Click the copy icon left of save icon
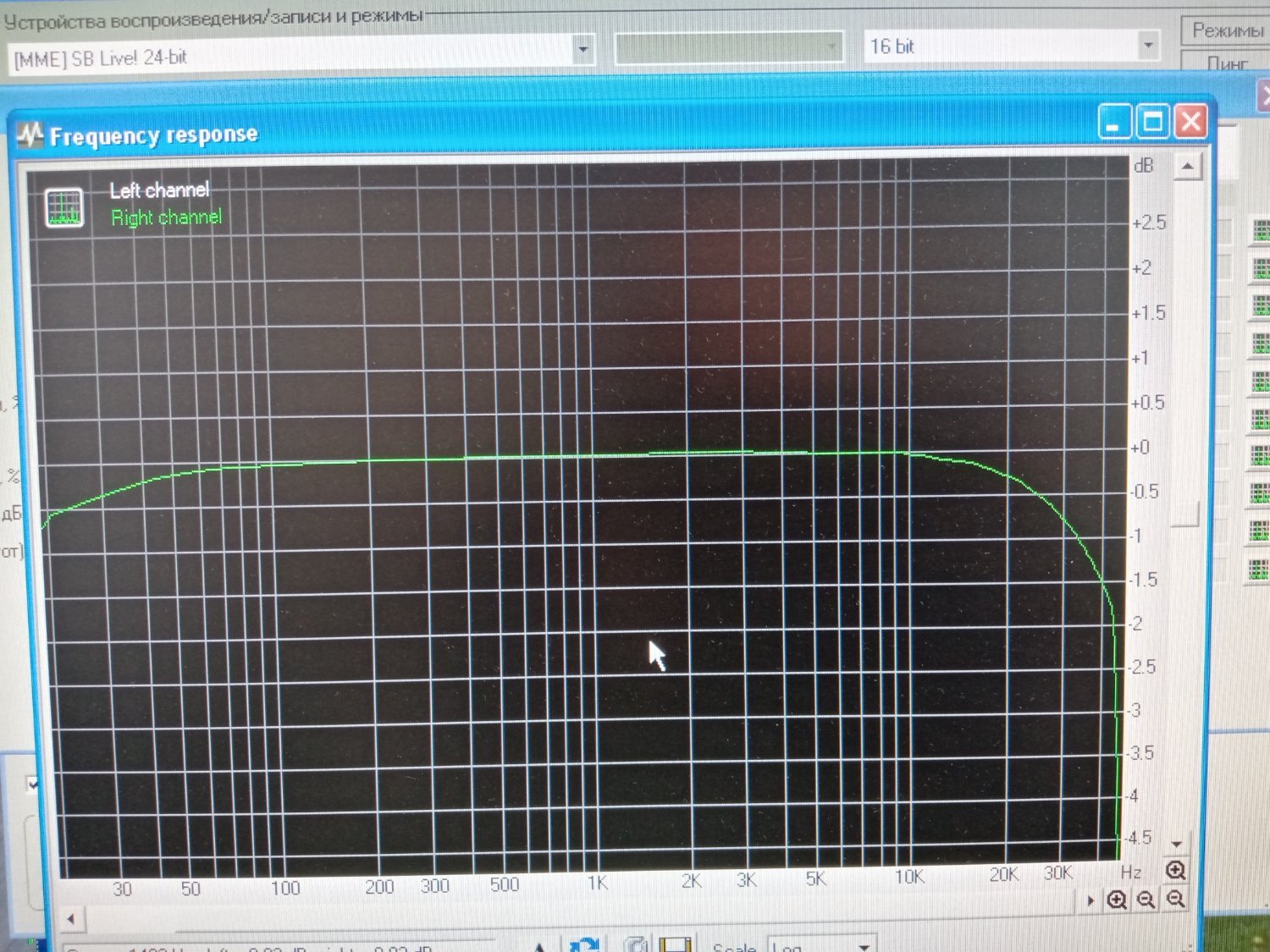 637,944
